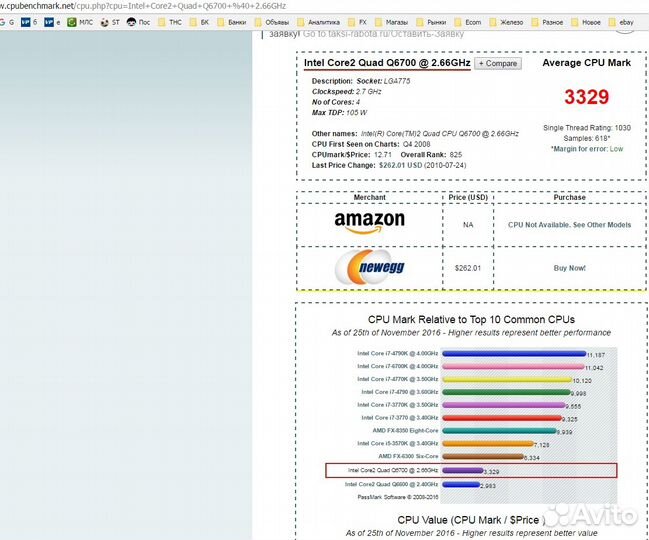The height and width of the screenshot is (540, 649).
Task: Click the 'Intel Core i7-4790K @ 4.00GHz' chart label
Action: [397, 353]
